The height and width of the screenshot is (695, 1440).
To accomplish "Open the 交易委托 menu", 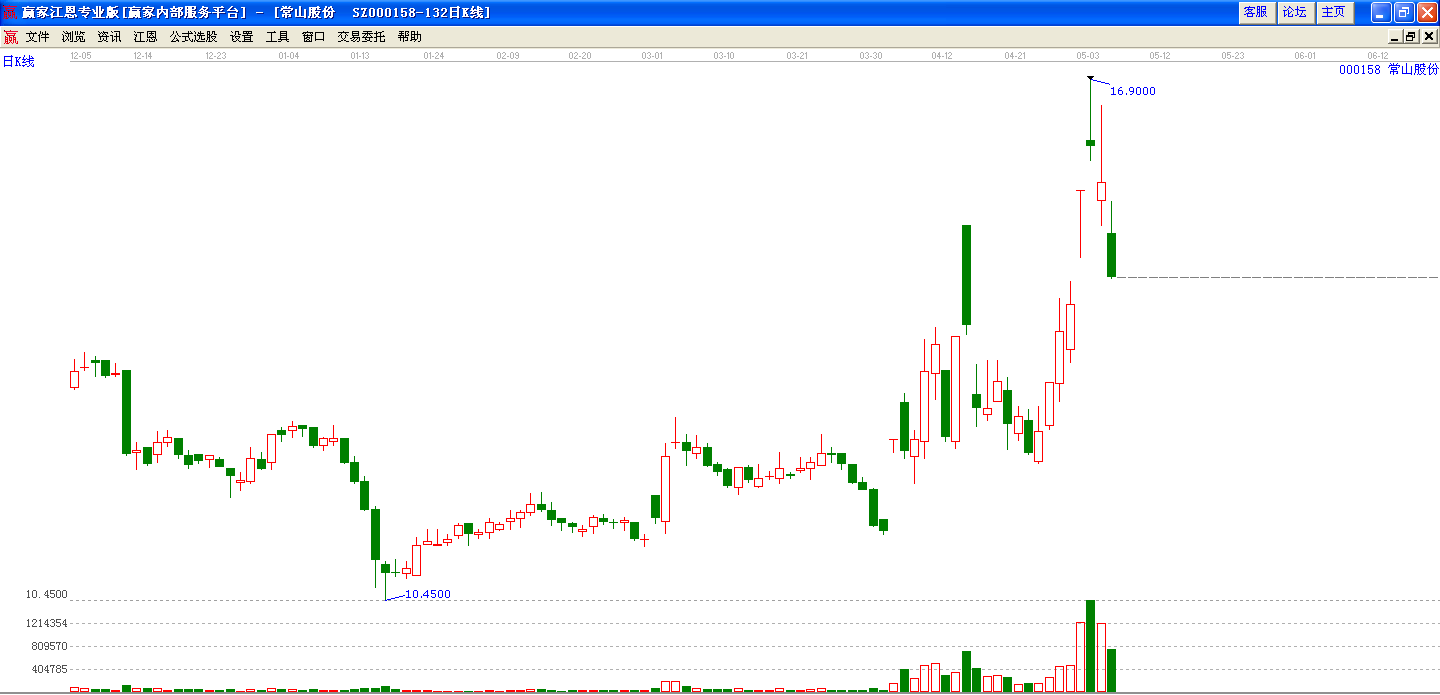I will click(x=361, y=36).
